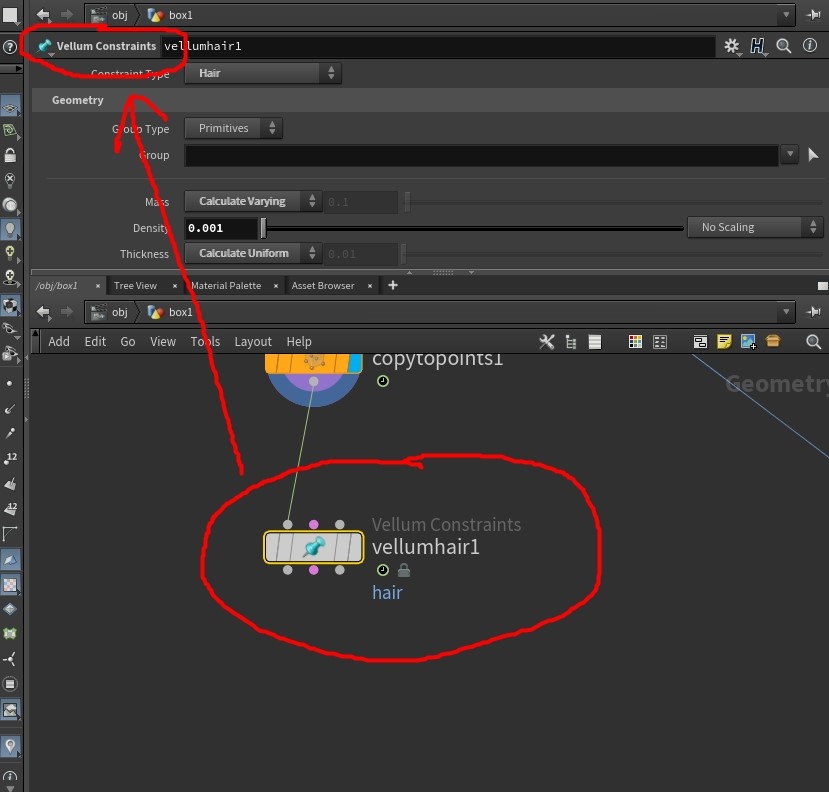
Task: Expand top path bar history dropdown
Action: pyautogui.click(x=786, y=15)
